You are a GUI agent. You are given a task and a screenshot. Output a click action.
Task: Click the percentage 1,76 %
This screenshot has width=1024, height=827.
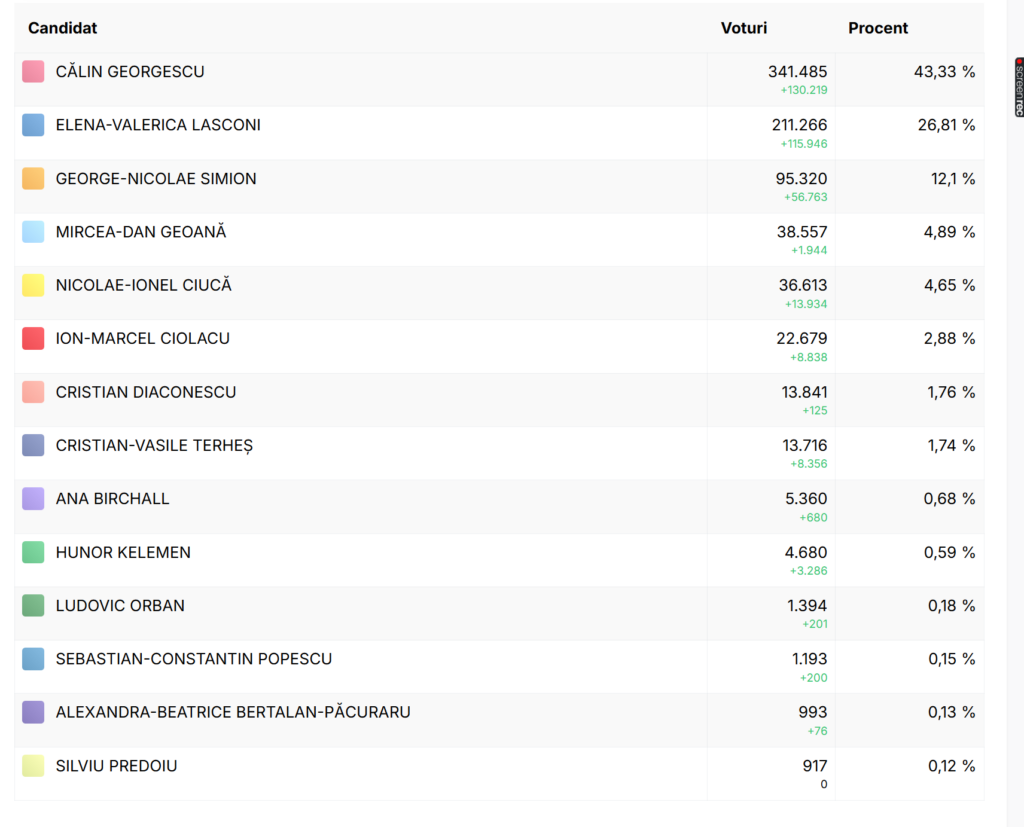pos(952,392)
